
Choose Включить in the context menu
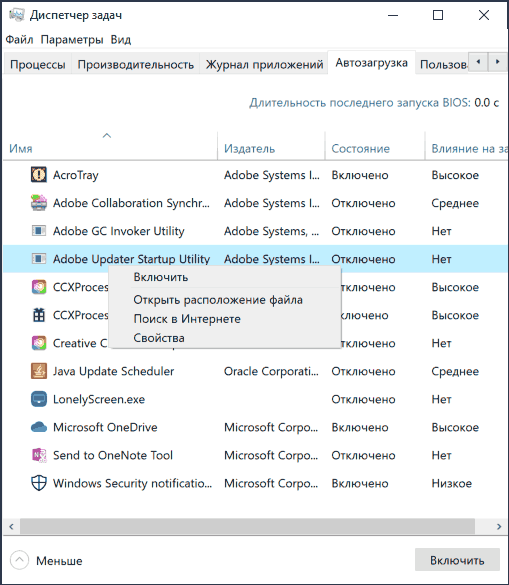pyautogui.click(x=160, y=277)
